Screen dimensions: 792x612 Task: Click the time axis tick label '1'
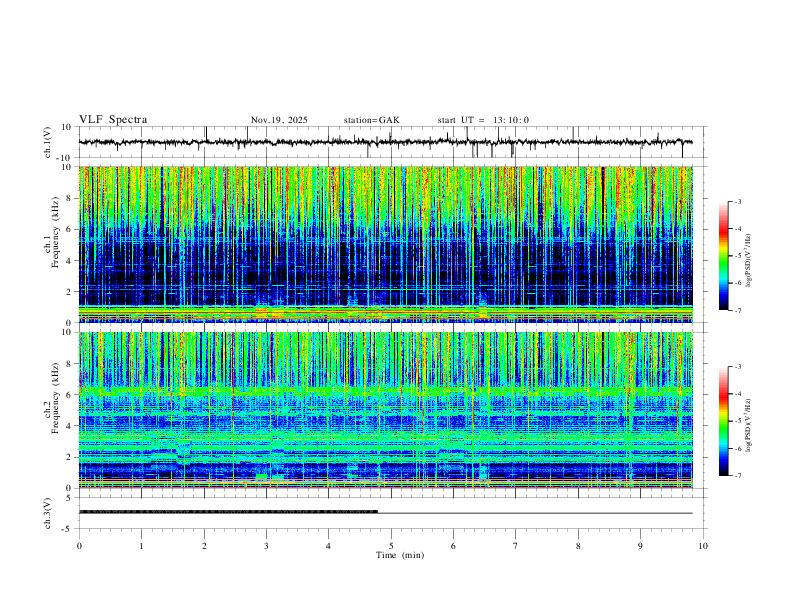[x=141, y=546]
